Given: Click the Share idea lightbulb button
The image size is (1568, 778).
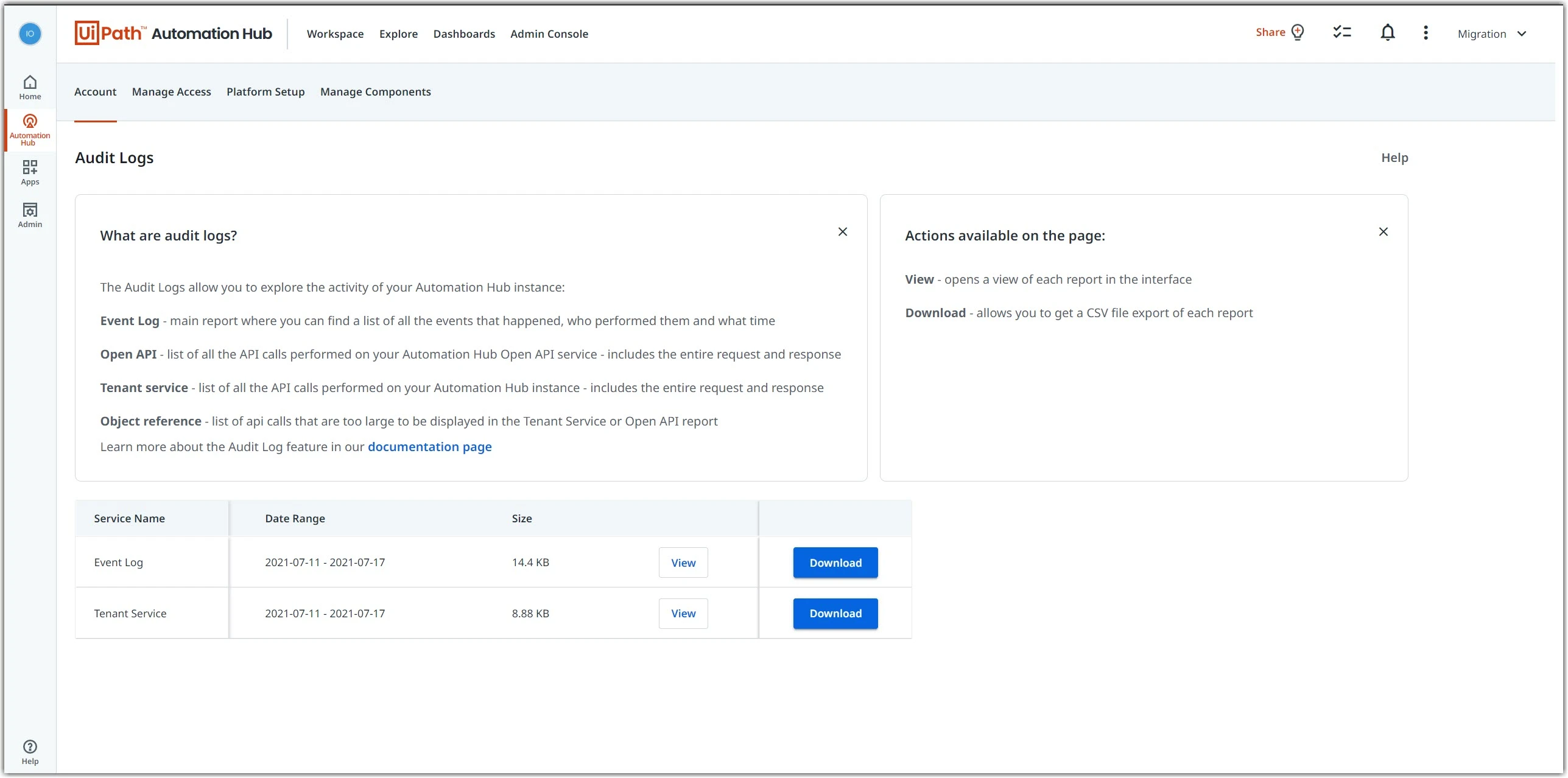Looking at the screenshot, I should tap(1280, 32).
